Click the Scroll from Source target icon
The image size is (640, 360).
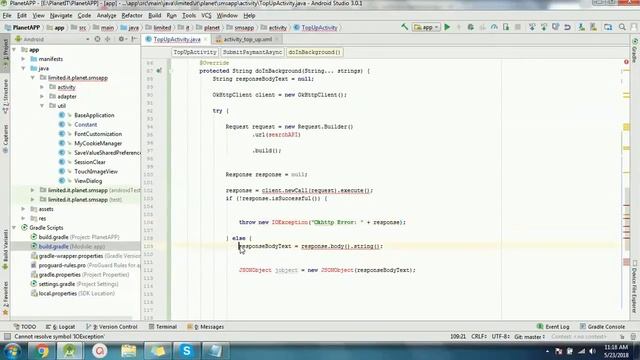(97, 39)
